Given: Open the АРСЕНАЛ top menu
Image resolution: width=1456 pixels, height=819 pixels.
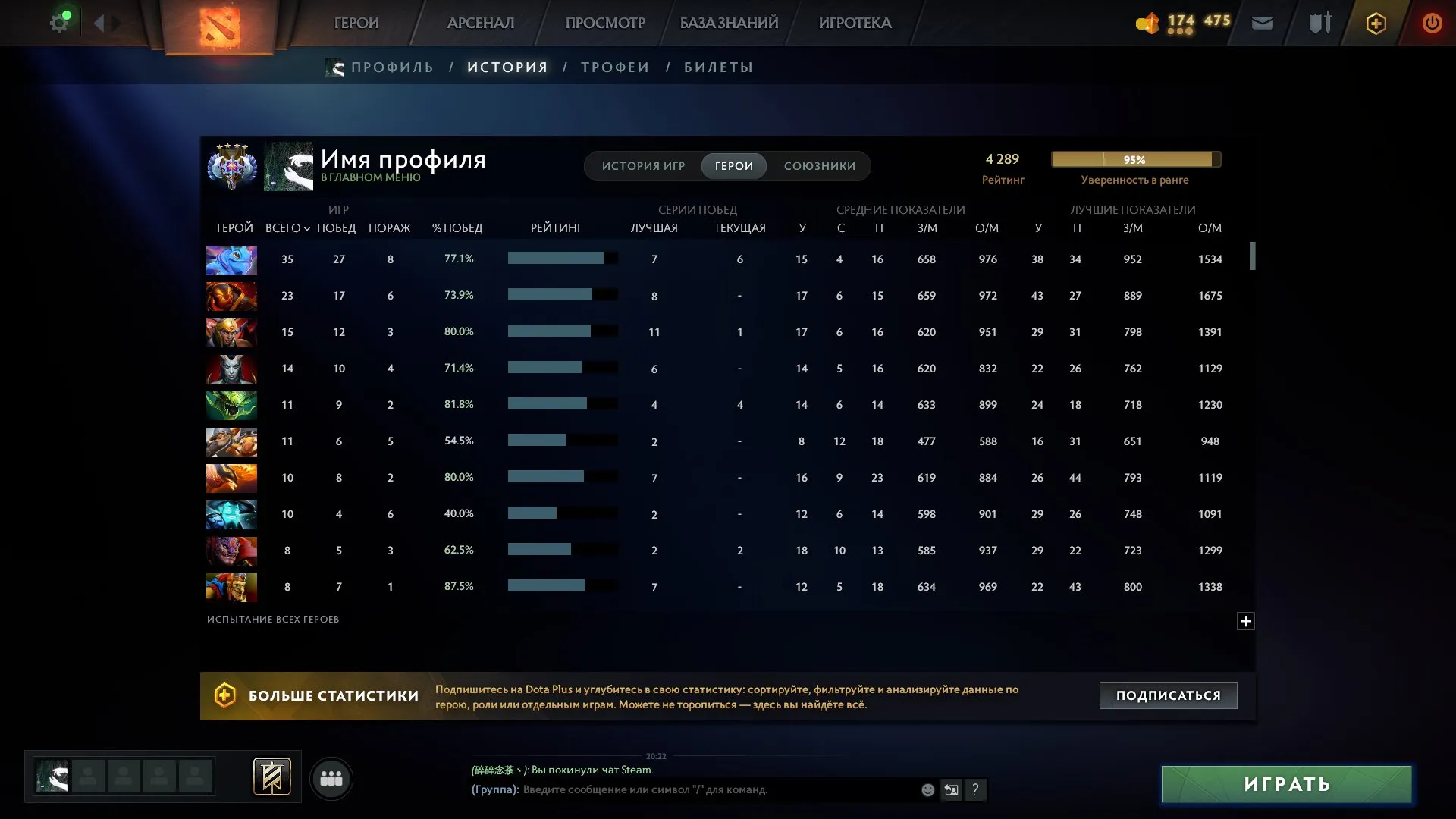Looking at the screenshot, I should tap(481, 24).
